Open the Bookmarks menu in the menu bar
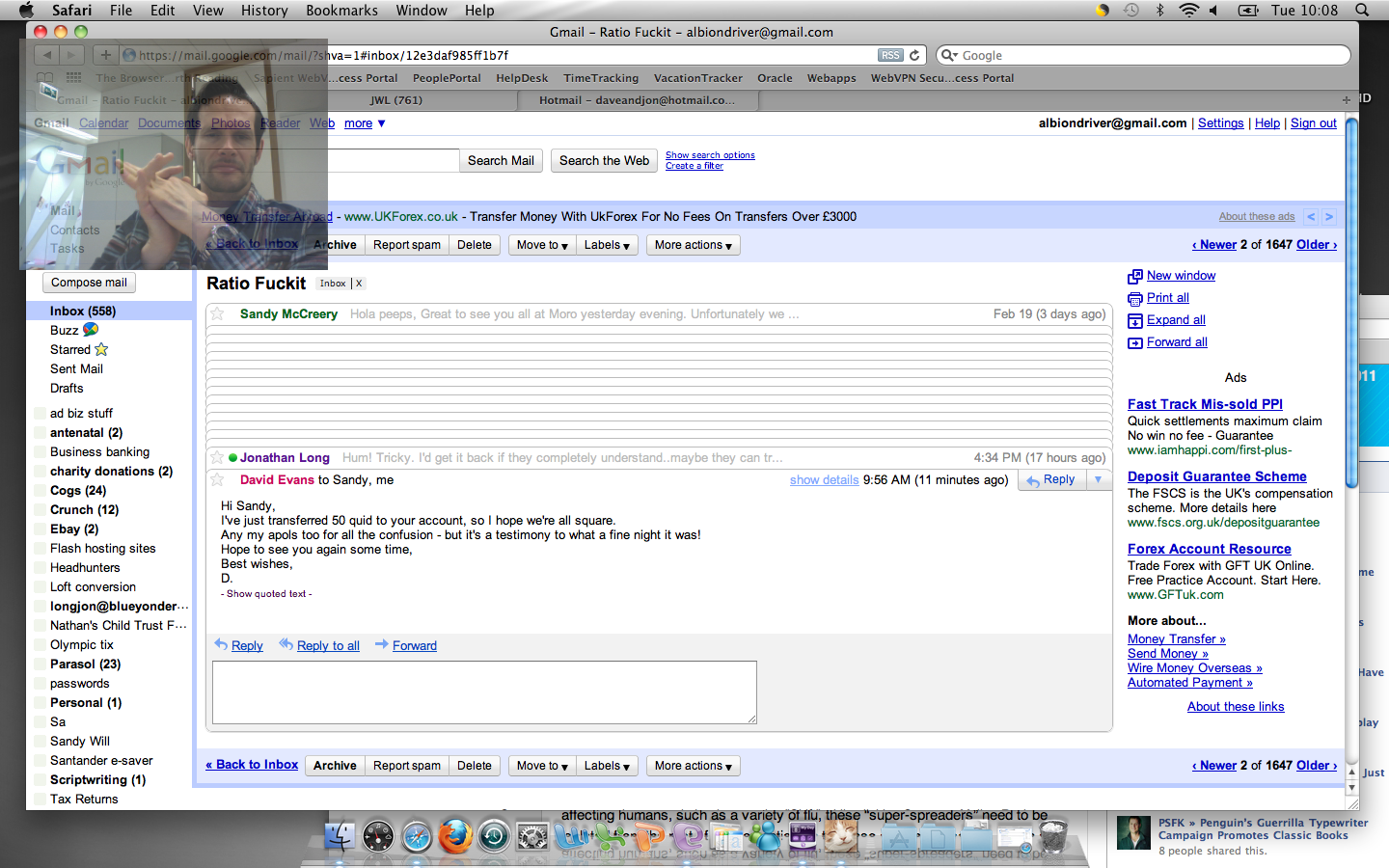This screenshot has width=1389, height=868. 341,10
